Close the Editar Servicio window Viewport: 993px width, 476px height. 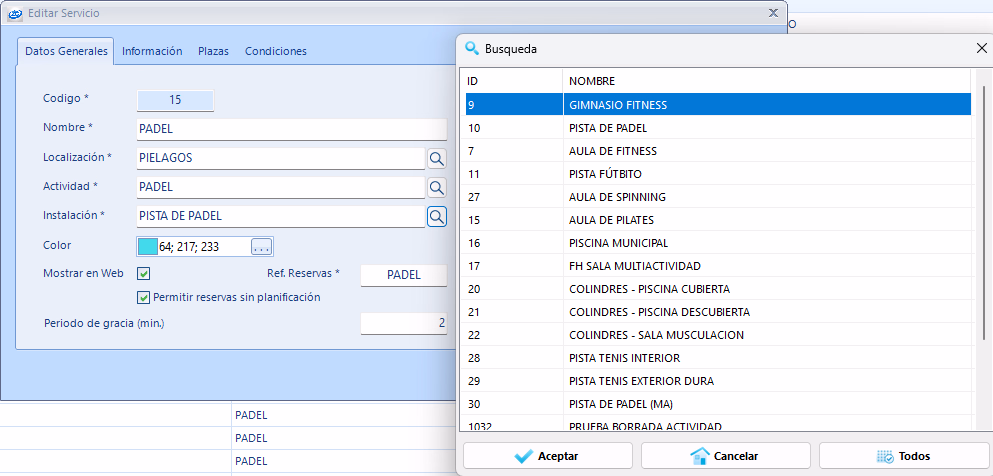tap(773, 13)
